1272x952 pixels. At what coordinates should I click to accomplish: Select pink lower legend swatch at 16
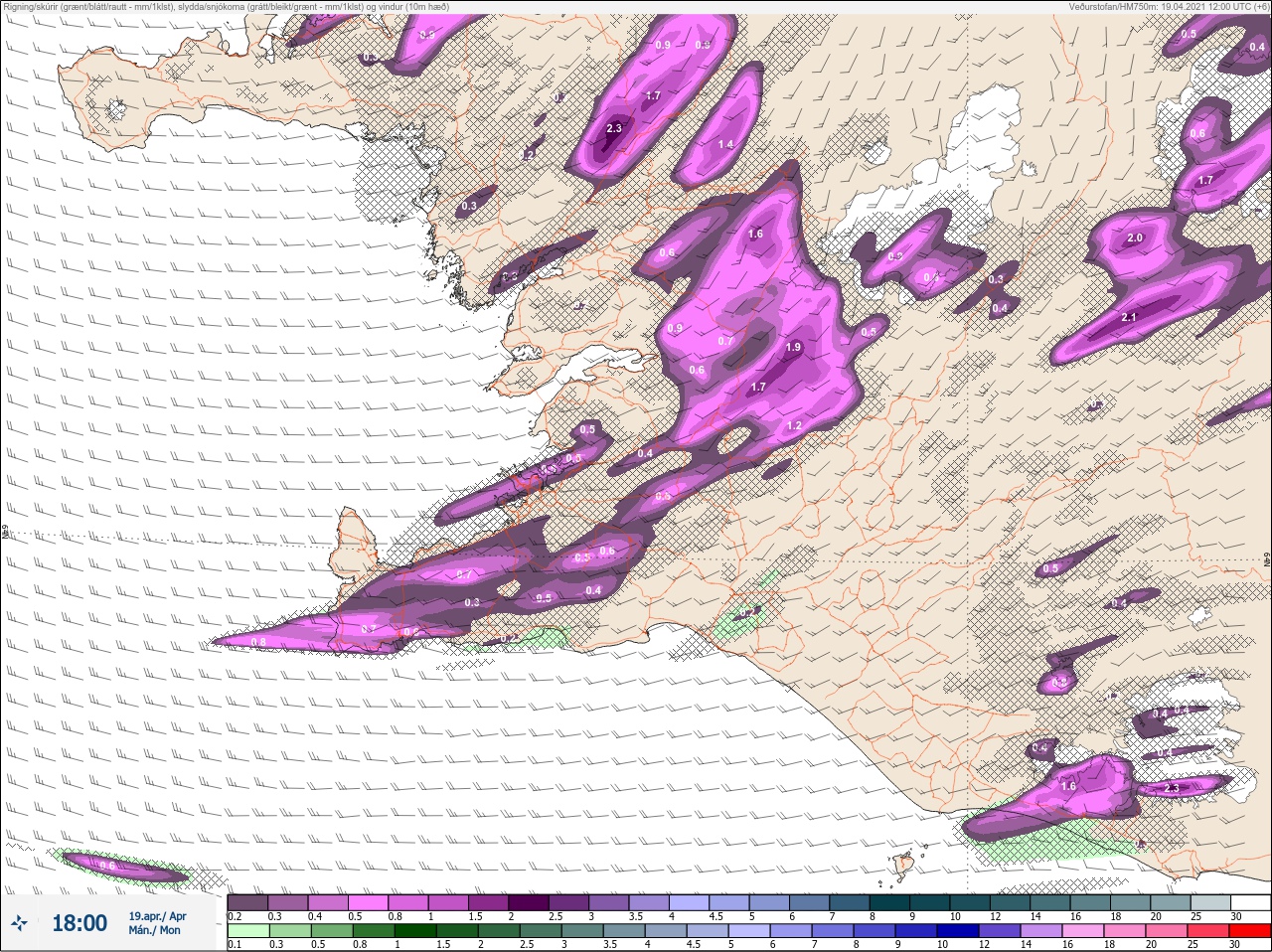click(1082, 931)
